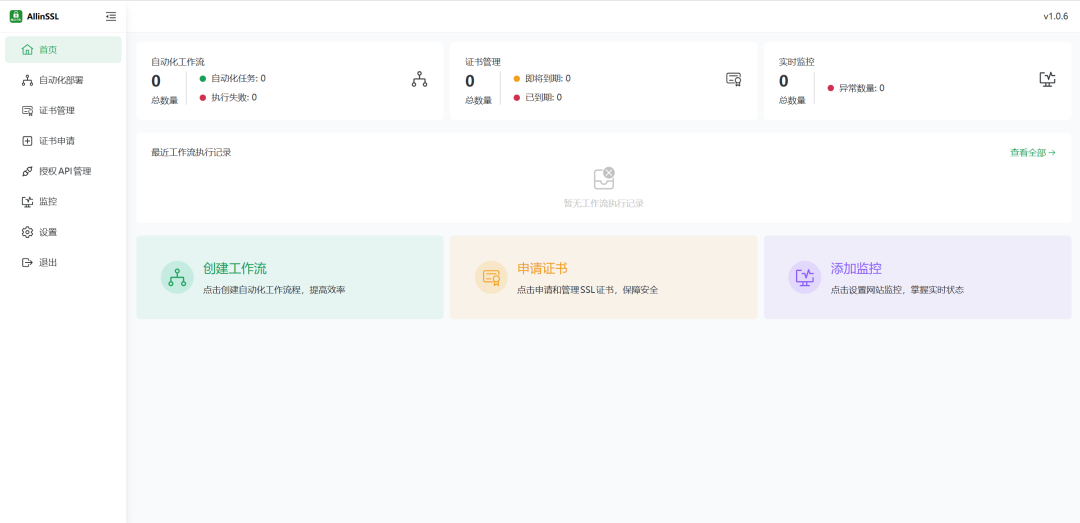This screenshot has width=1080, height=523.
Task: Click 异常数量: 0 status line
Action: pos(855,88)
